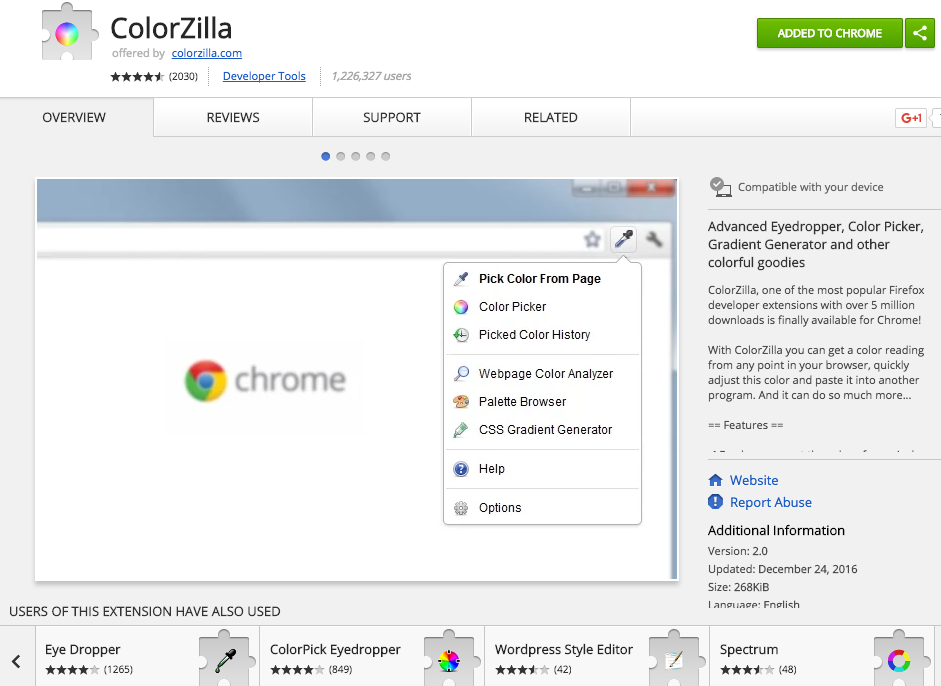This screenshot has height=686, width=941.
Task: Click the Picked Color History clock icon
Action: [461, 335]
